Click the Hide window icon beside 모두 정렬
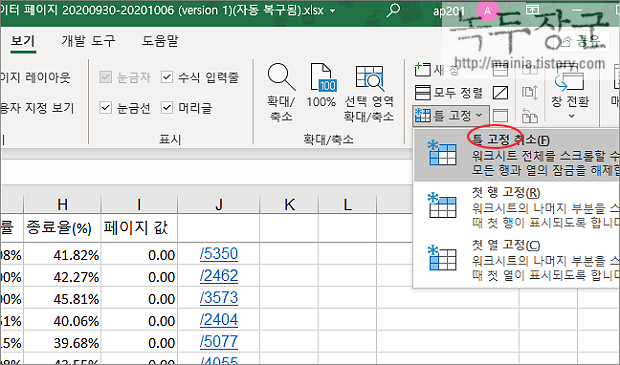The image size is (620, 365). (500, 93)
